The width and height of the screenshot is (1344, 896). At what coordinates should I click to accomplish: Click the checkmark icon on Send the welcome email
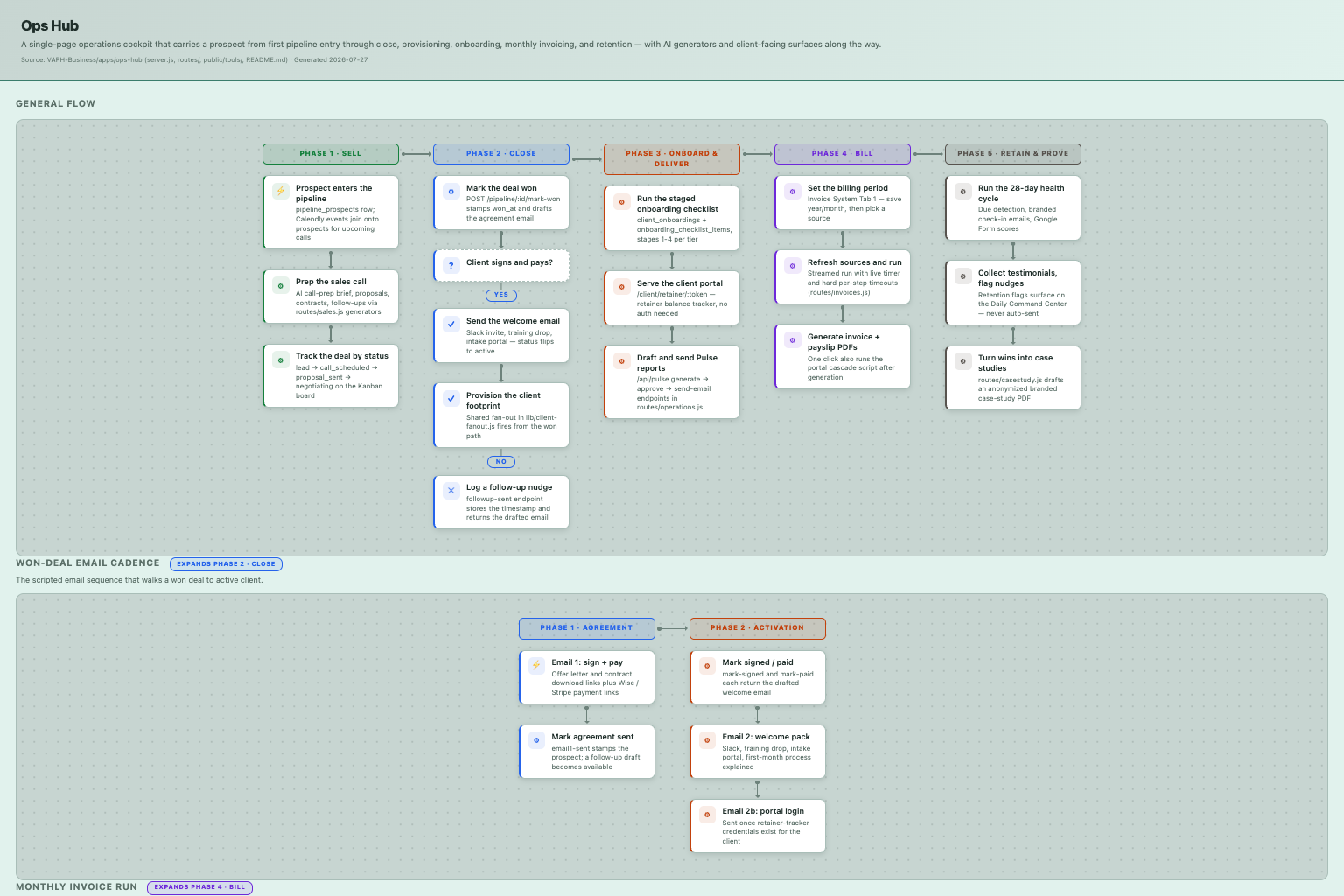451,324
